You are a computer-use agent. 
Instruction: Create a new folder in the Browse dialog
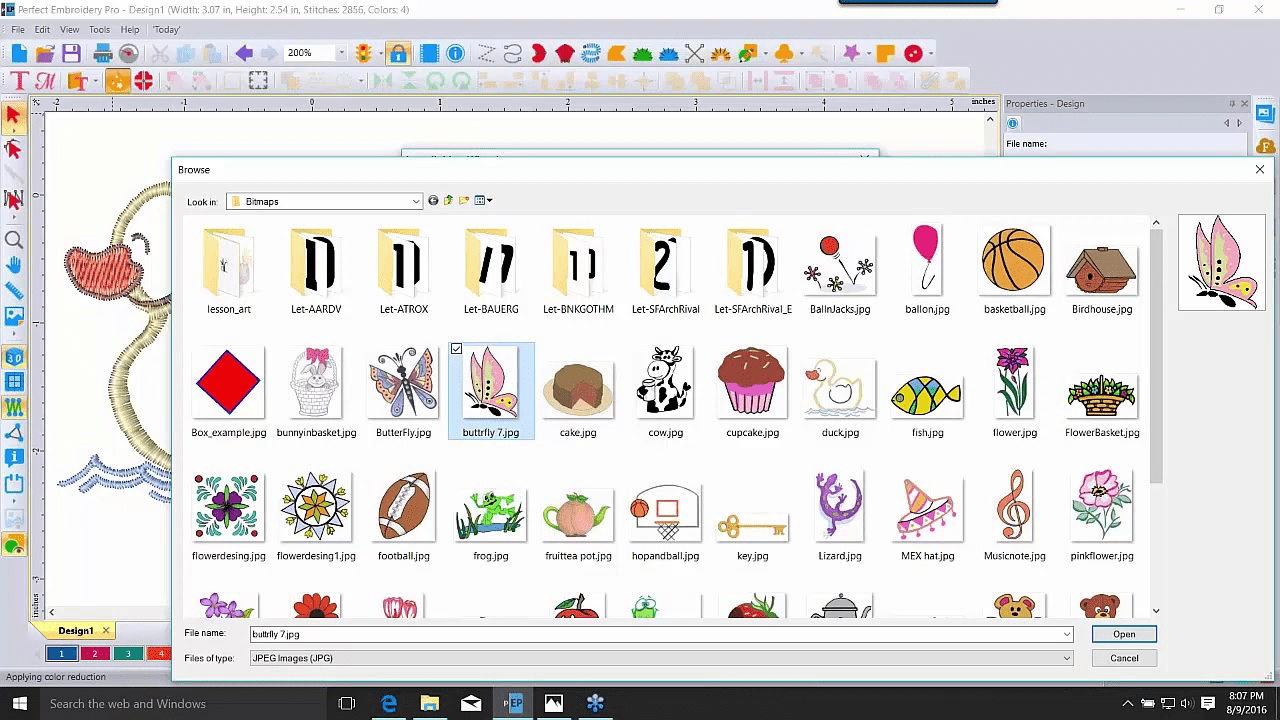tap(463, 200)
